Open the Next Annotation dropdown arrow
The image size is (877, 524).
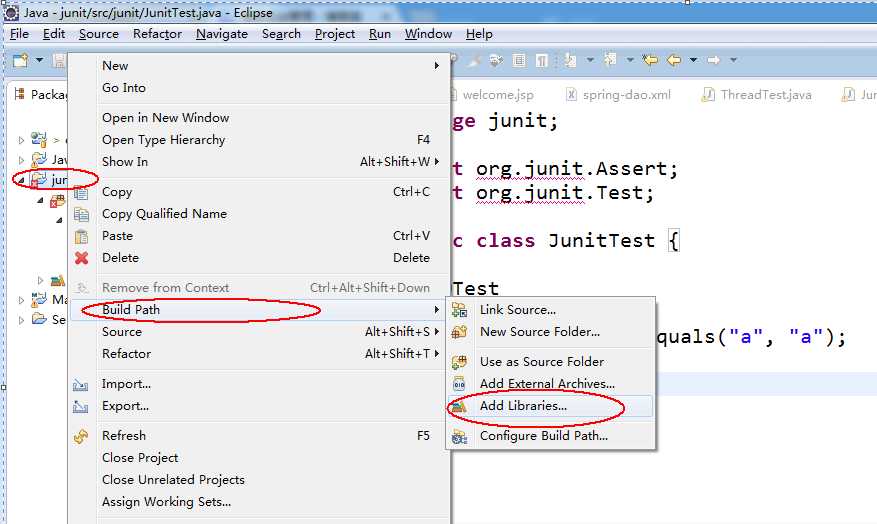pos(590,60)
